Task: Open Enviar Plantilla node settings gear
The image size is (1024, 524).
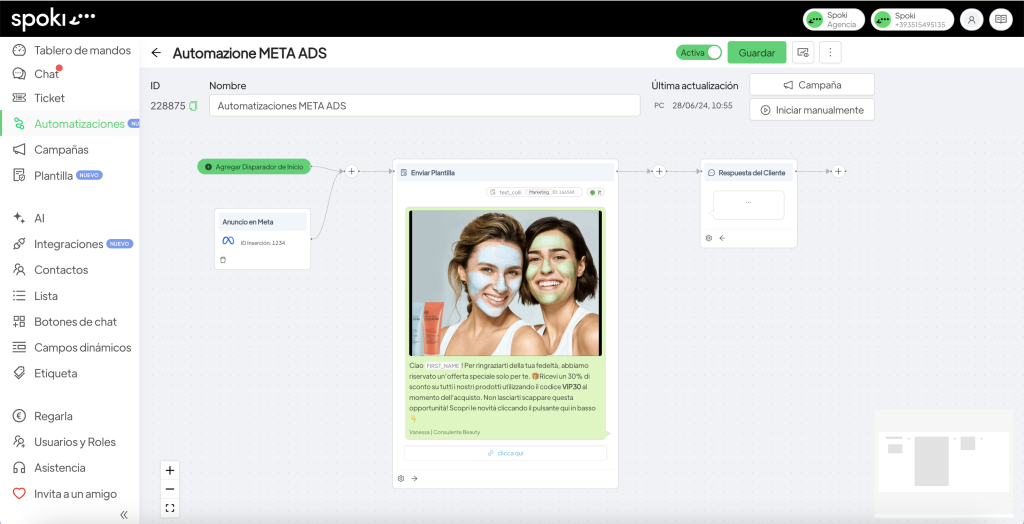Action: point(401,478)
